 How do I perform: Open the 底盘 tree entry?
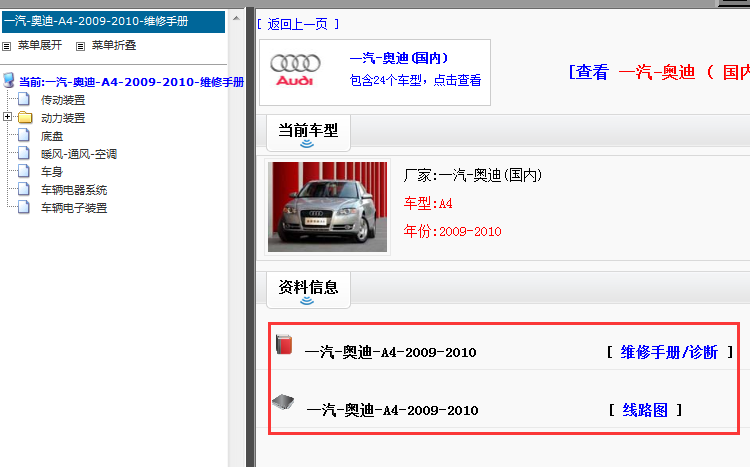pos(52,136)
